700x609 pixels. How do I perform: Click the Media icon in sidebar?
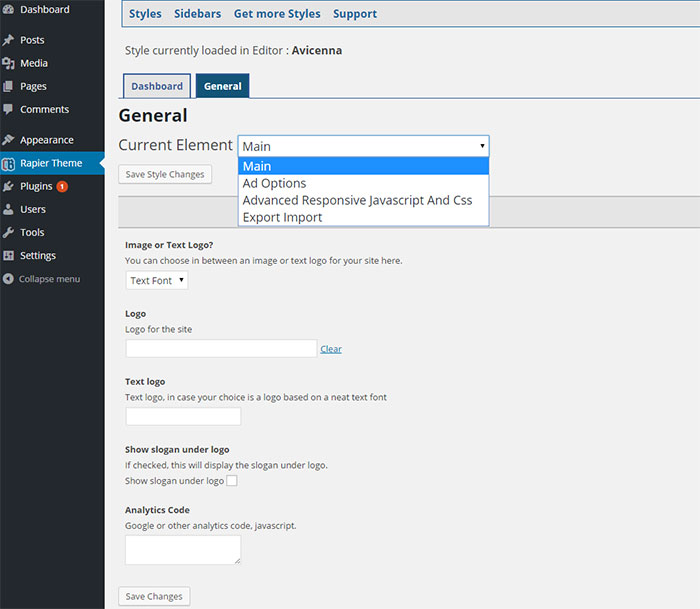click(8, 63)
